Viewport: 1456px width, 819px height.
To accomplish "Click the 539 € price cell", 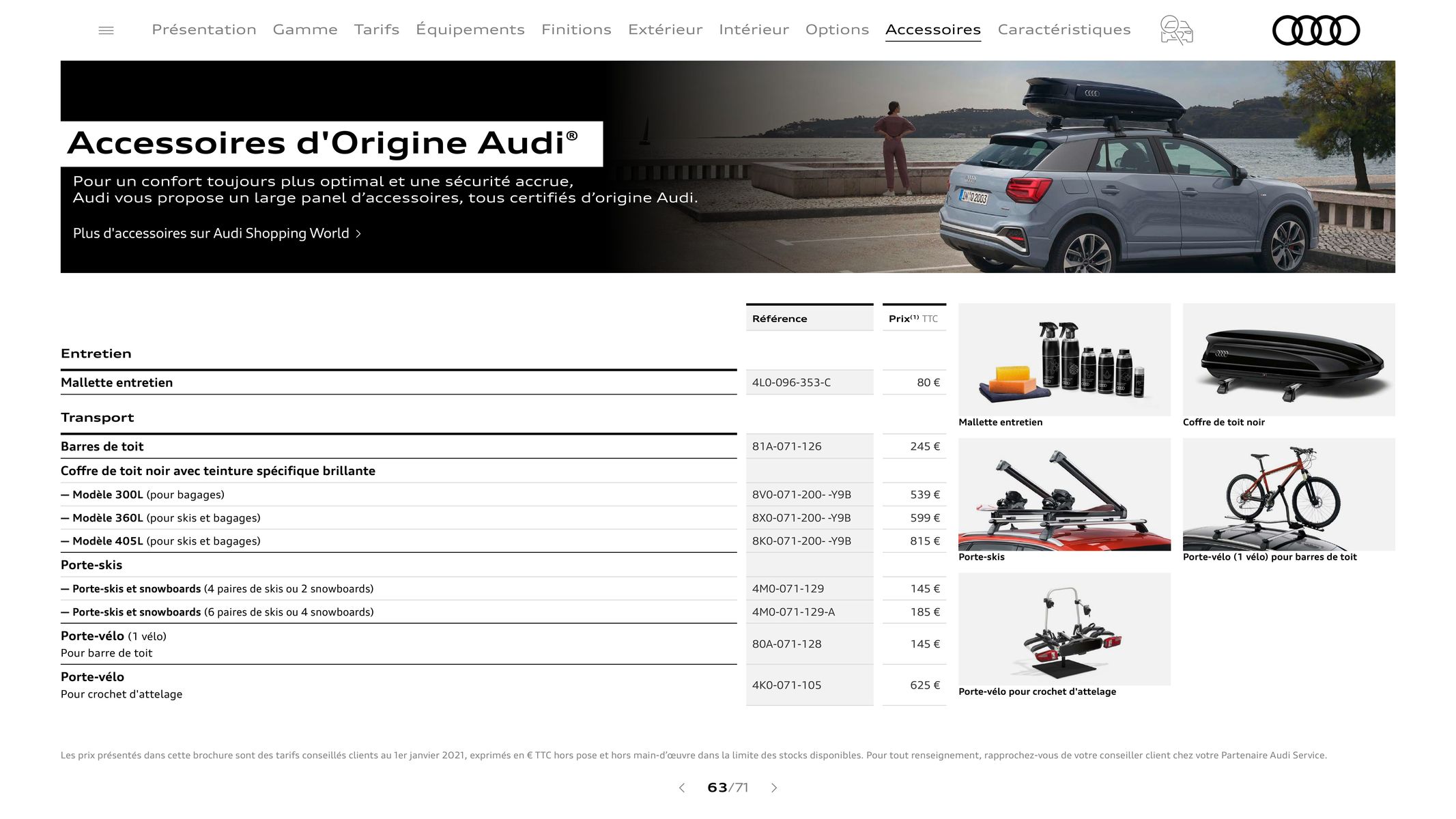I will (914, 495).
